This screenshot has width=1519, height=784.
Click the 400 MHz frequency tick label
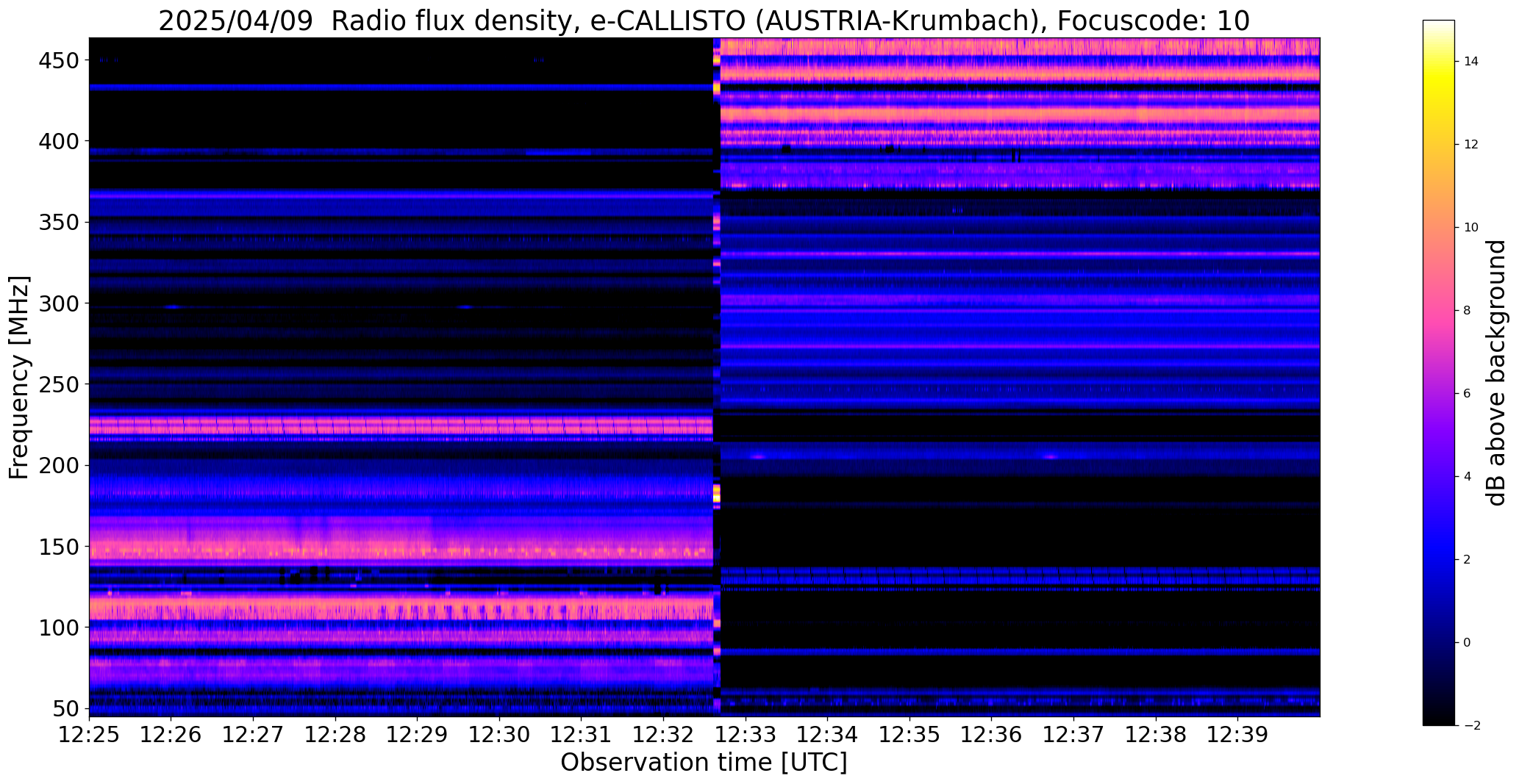57,141
